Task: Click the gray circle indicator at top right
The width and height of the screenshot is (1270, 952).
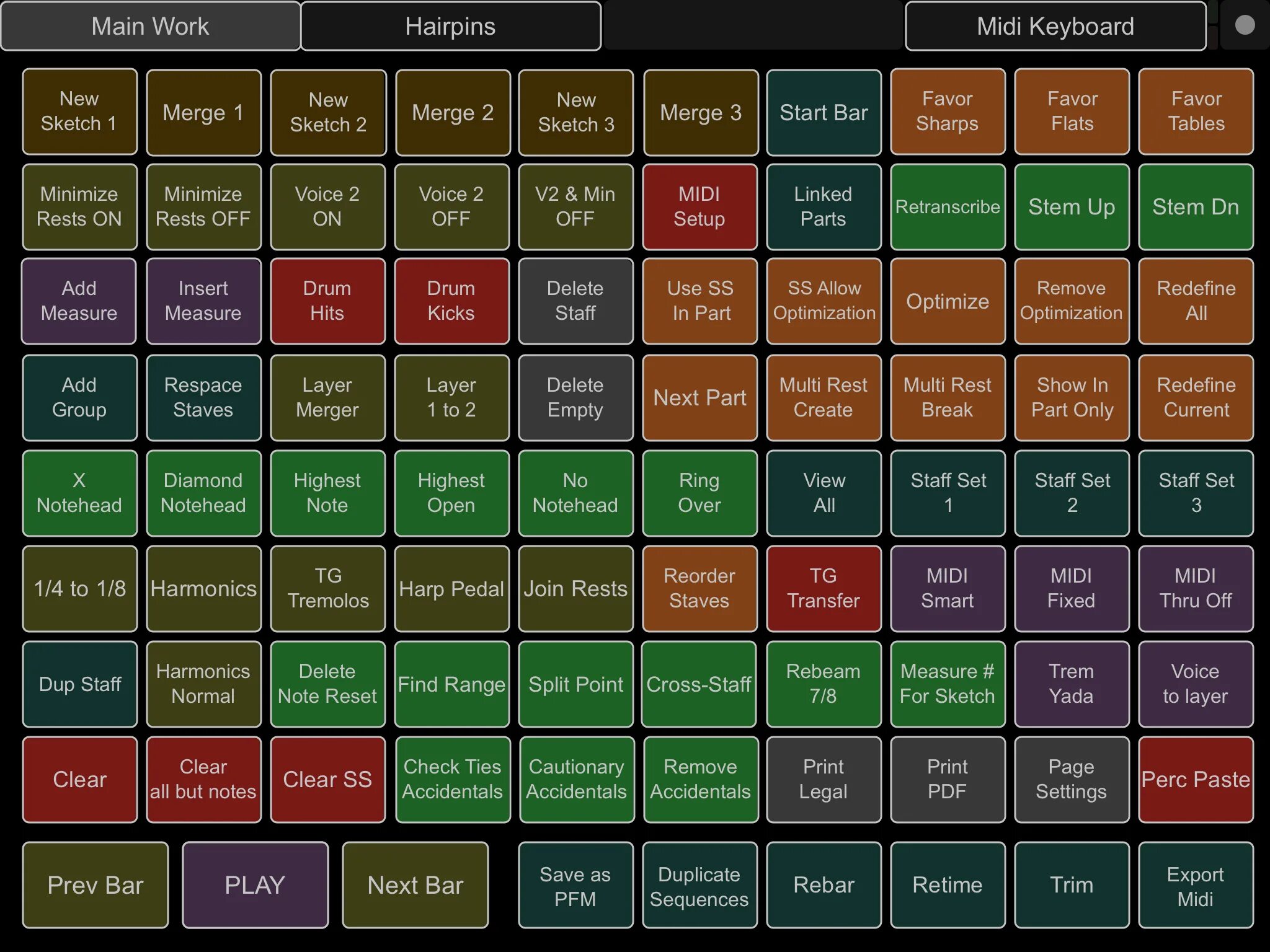Action: point(1245,25)
